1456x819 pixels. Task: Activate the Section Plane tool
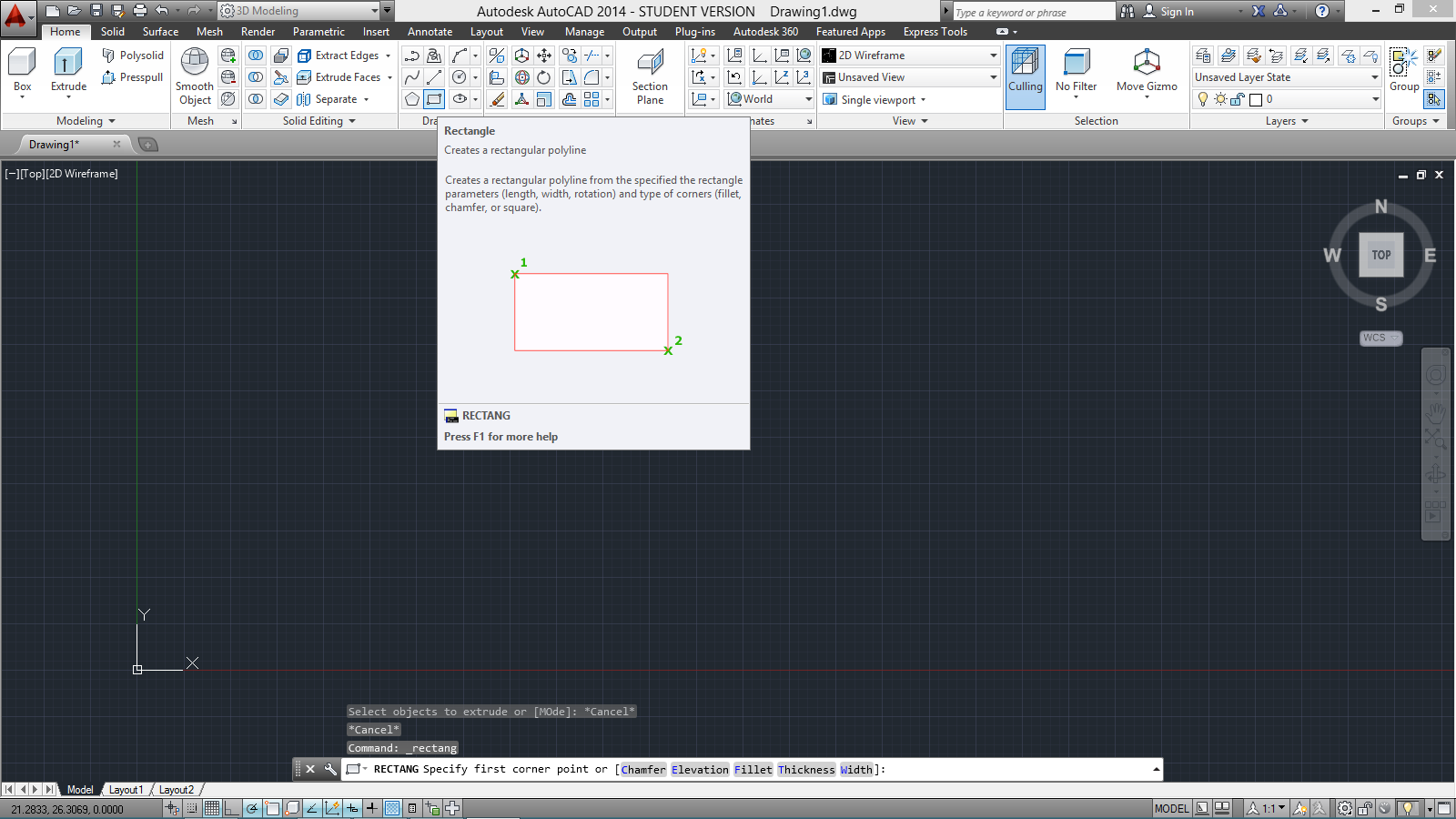click(x=650, y=64)
